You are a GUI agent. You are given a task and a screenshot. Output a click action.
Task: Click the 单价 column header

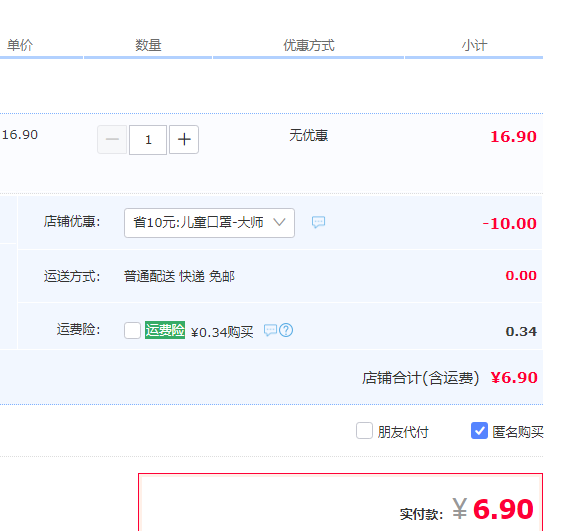[20, 45]
